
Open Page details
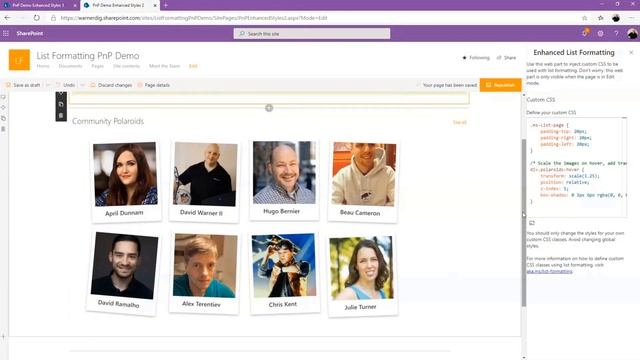[x=153, y=85]
